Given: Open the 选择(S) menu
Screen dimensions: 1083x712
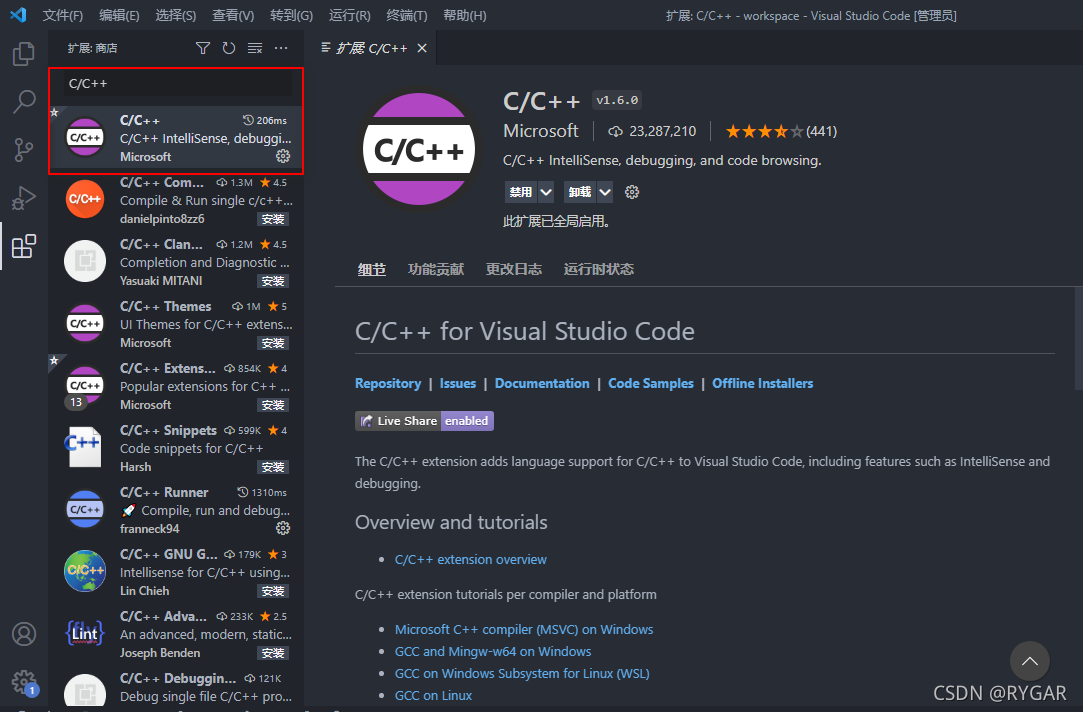Looking at the screenshot, I should pyautogui.click(x=175, y=15).
